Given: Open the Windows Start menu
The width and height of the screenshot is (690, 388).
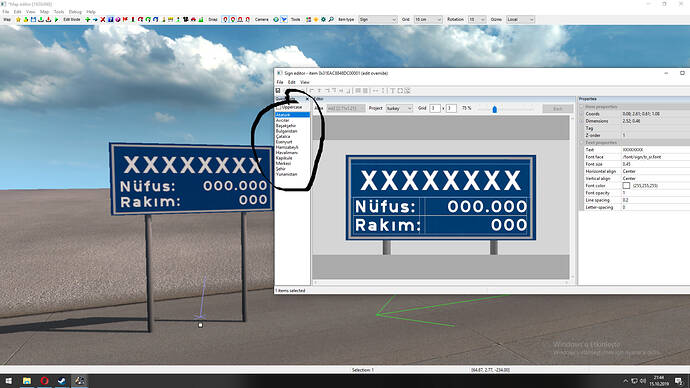Looking at the screenshot, I should 8,381.
